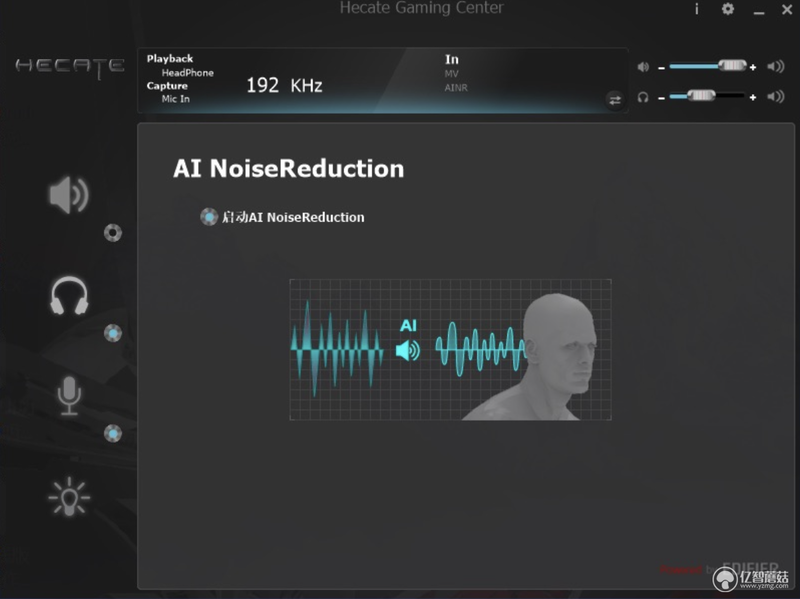The image size is (800, 599).
Task: Toggle the speaker radio indicator in sidebar
Action: pos(113,233)
